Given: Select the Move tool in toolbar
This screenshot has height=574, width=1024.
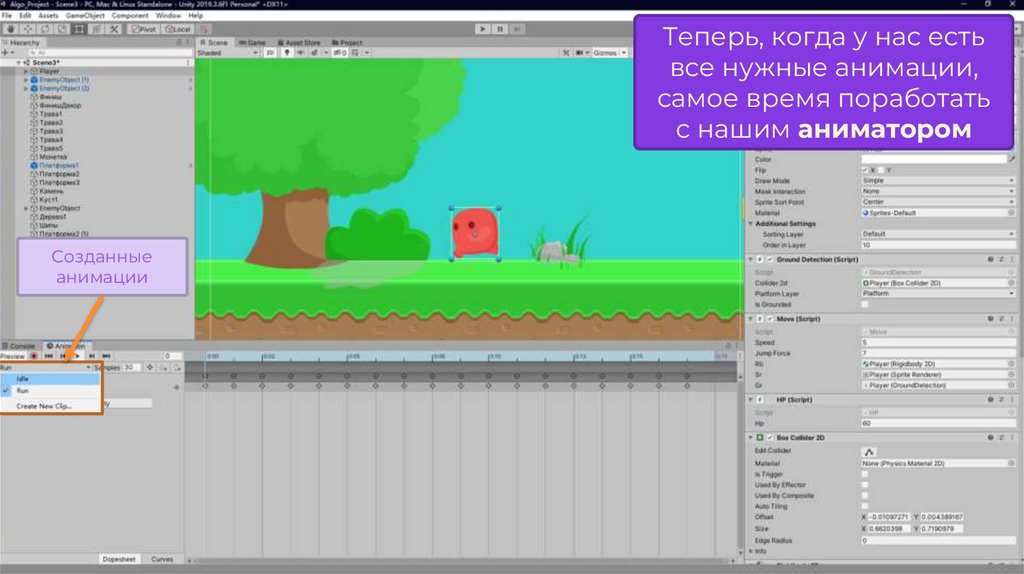Looking at the screenshot, I should pyautogui.click(x=28, y=29).
